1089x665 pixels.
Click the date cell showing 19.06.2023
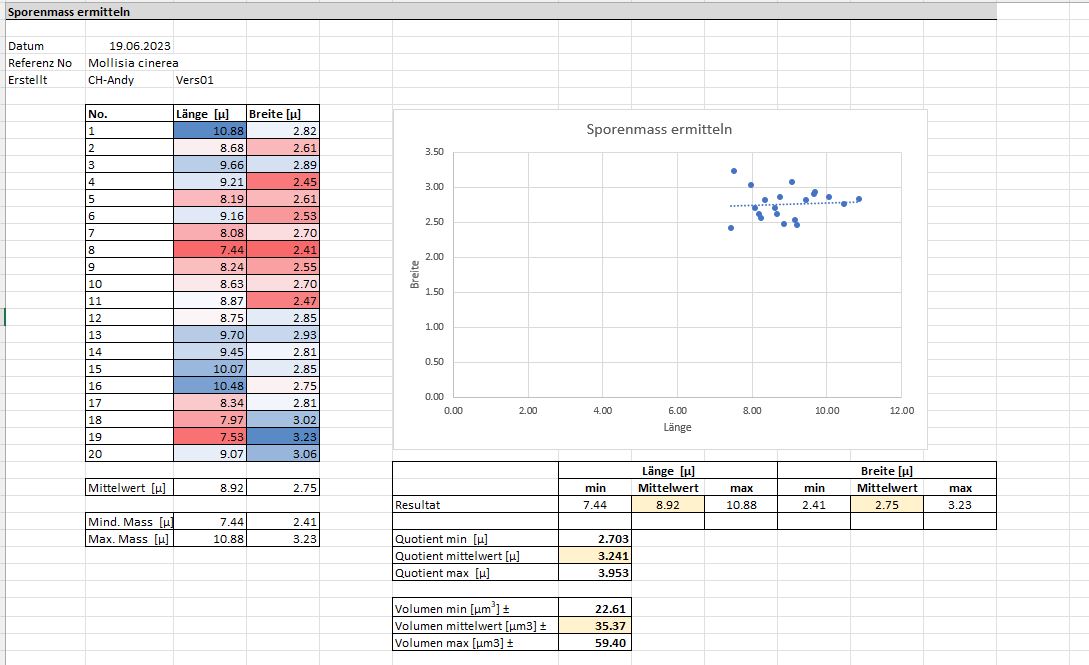point(133,46)
